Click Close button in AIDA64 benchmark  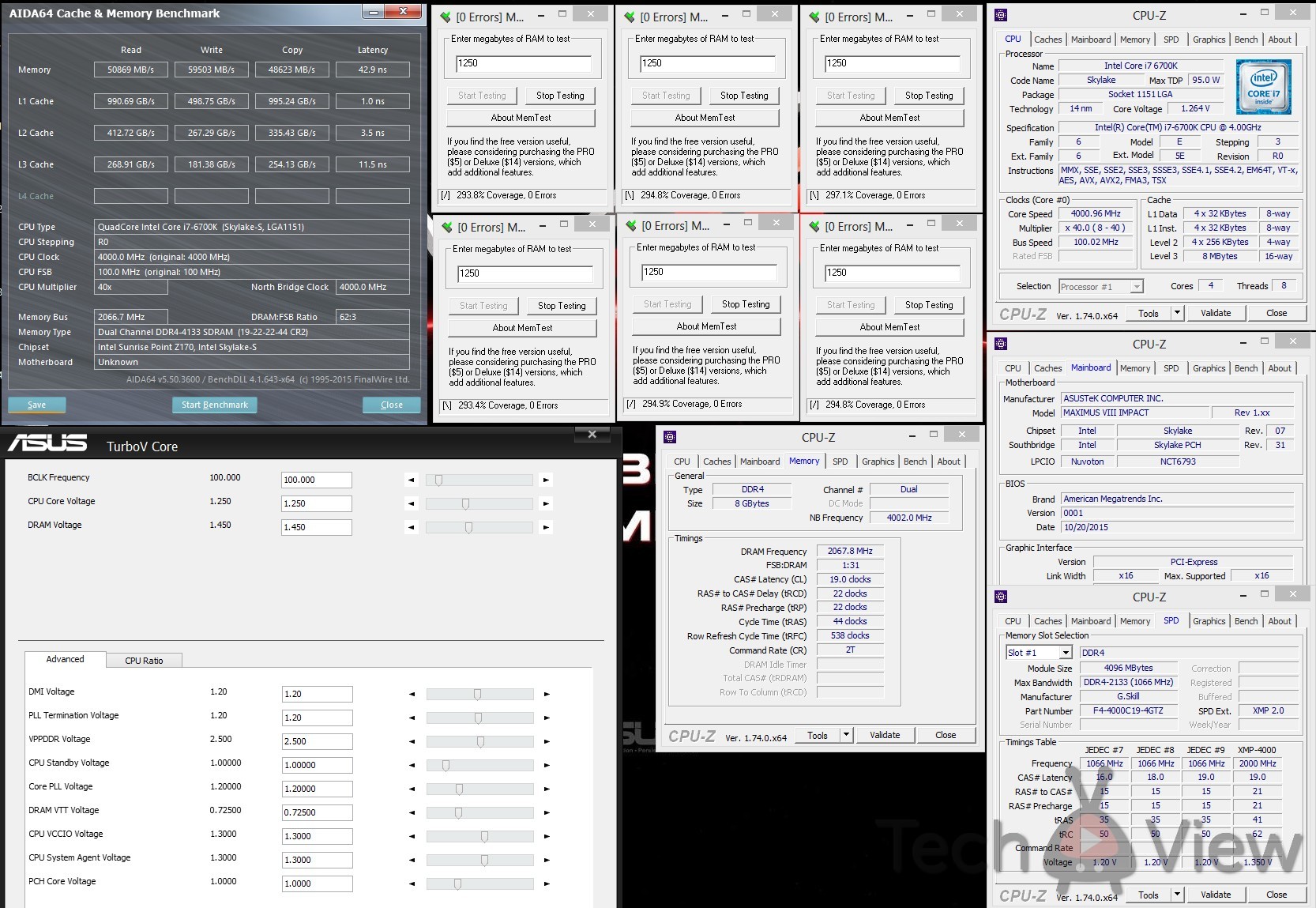click(392, 405)
